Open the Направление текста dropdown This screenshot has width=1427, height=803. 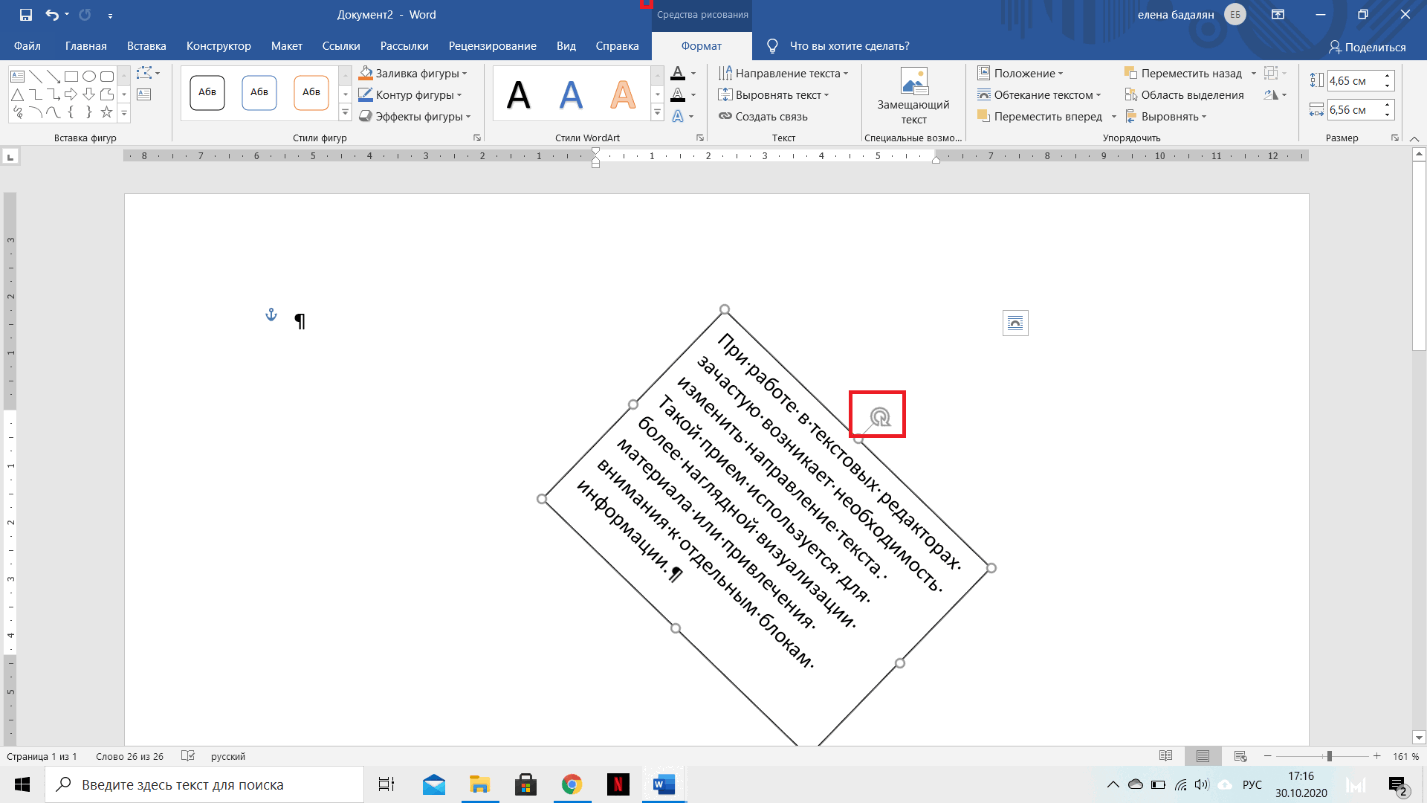783,73
